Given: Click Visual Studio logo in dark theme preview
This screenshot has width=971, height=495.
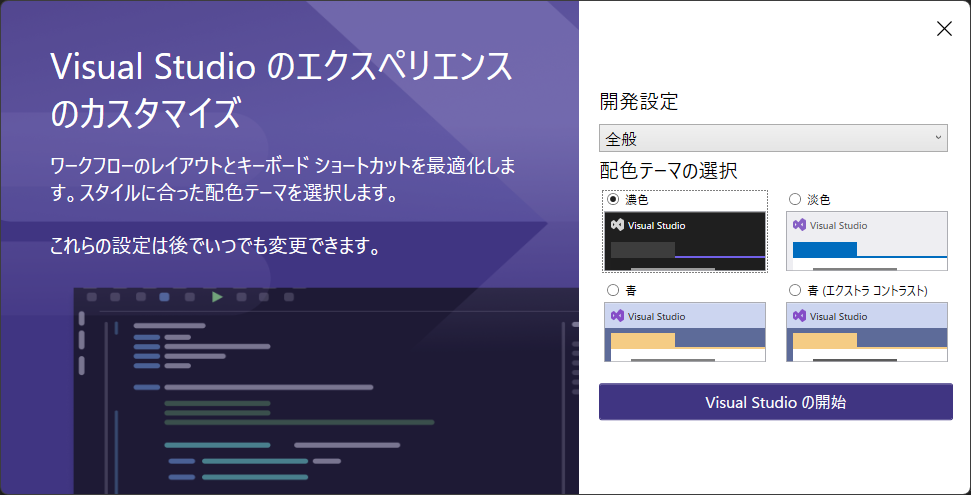Looking at the screenshot, I should [617, 226].
